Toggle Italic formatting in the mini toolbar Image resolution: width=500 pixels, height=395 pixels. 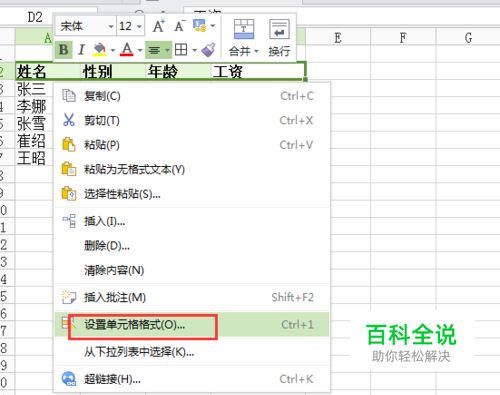pyautogui.click(x=81, y=50)
